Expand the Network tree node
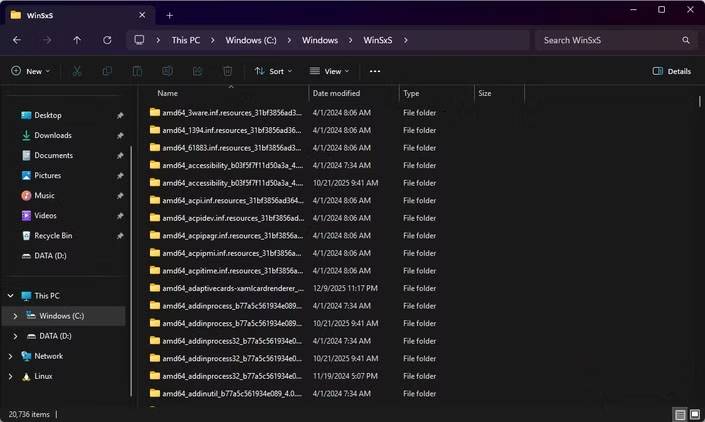Viewport: 705px width, 422px height. pyautogui.click(x=11, y=356)
